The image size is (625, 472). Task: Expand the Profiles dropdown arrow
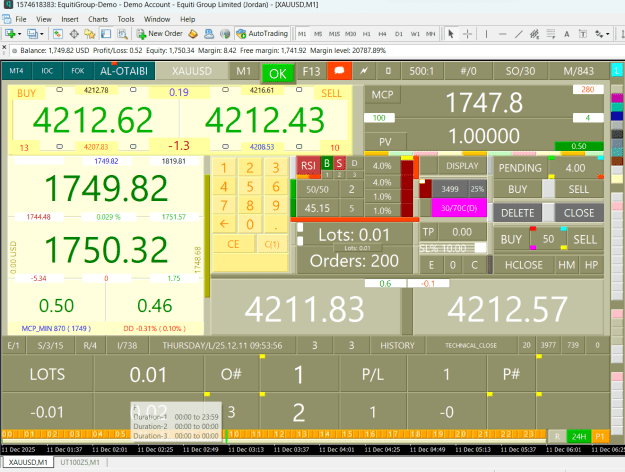41,34
